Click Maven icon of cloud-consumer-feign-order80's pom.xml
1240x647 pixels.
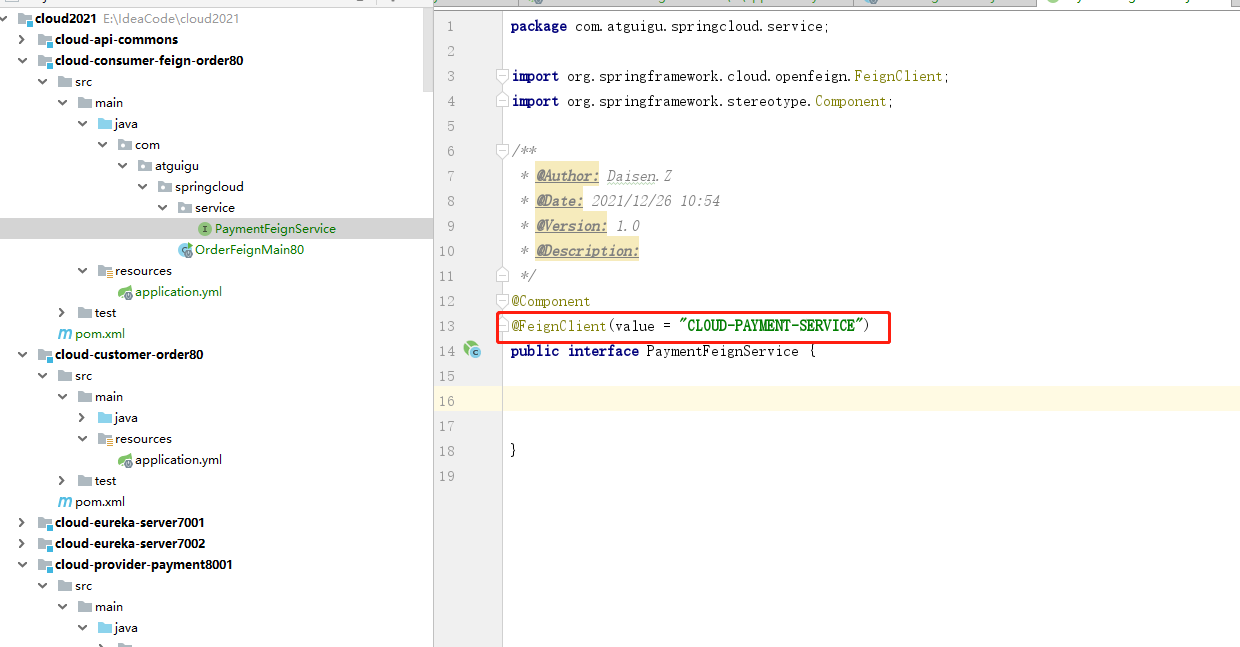(65, 334)
